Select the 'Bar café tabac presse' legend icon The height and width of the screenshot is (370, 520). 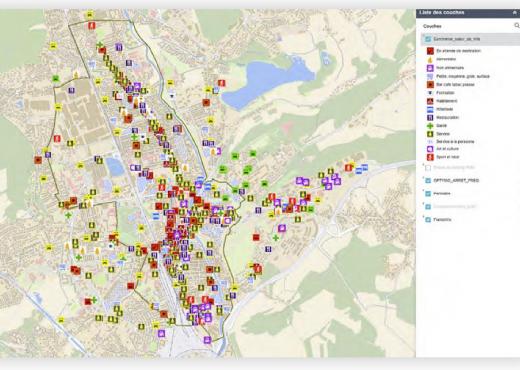coord(430,84)
